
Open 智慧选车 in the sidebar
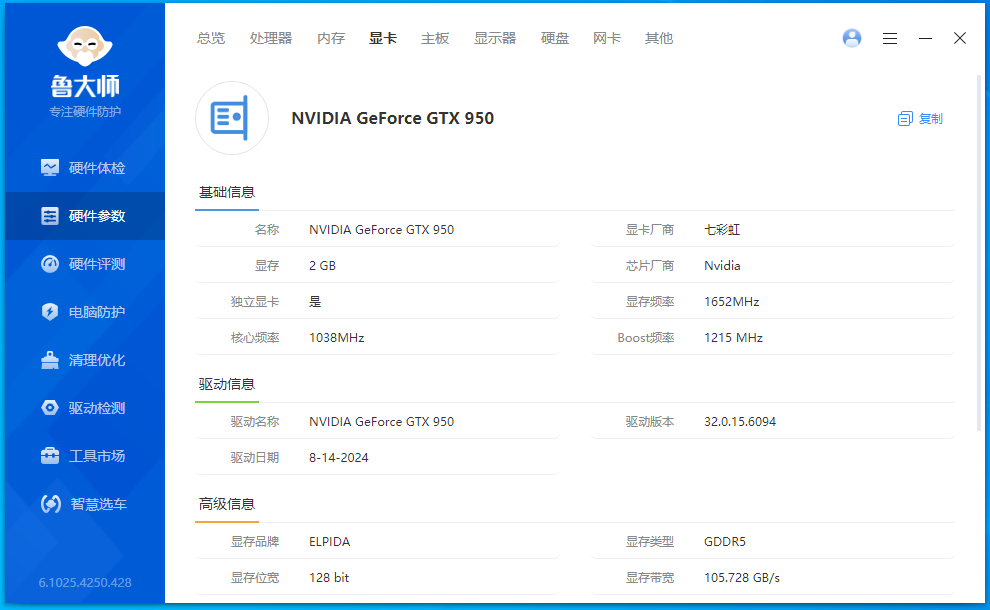tap(84, 504)
